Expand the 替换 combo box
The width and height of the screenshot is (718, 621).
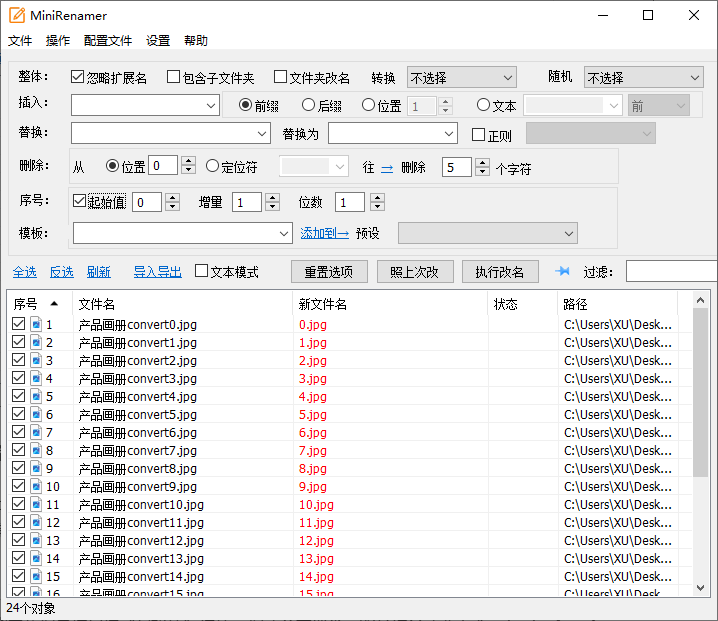tap(262, 134)
